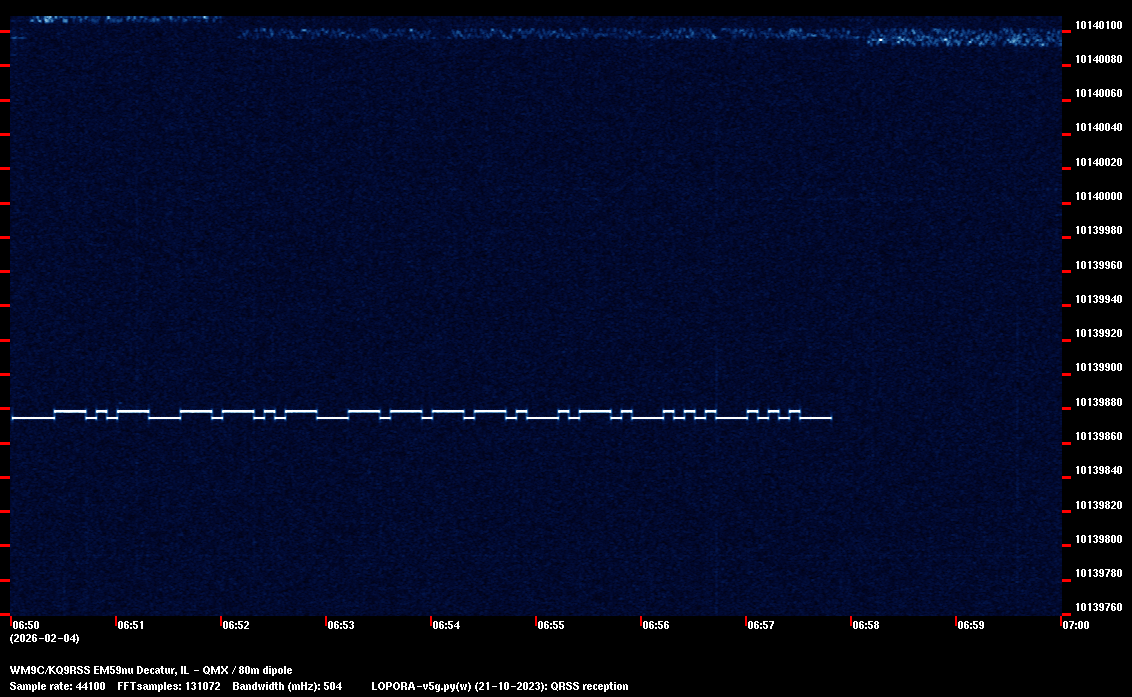Click the Bandwidth (mHz): 504 text
The width and height of the screenshot is (1132, 697).
(287, 686)
